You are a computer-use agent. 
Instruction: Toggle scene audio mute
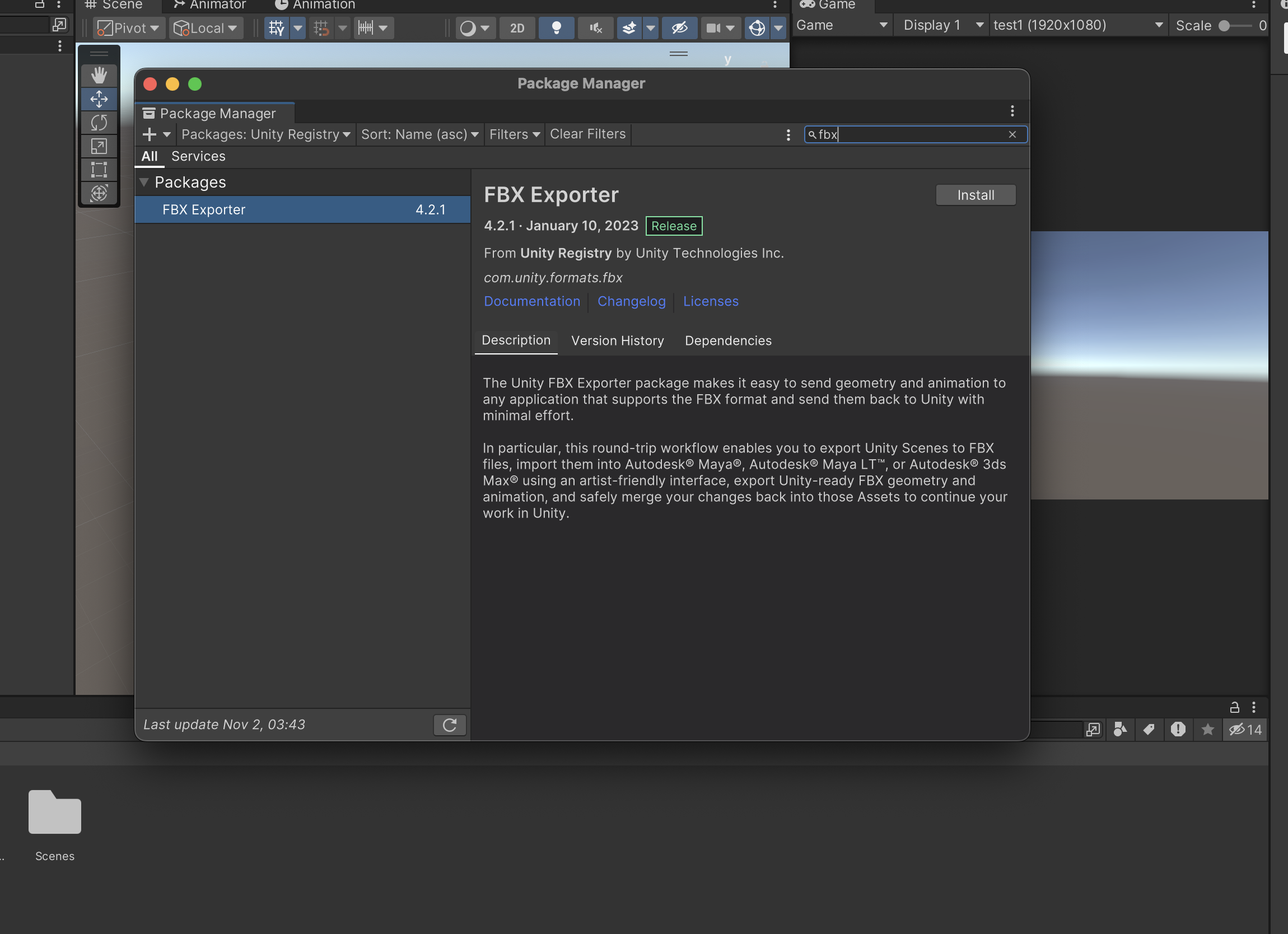click(595, 28)
